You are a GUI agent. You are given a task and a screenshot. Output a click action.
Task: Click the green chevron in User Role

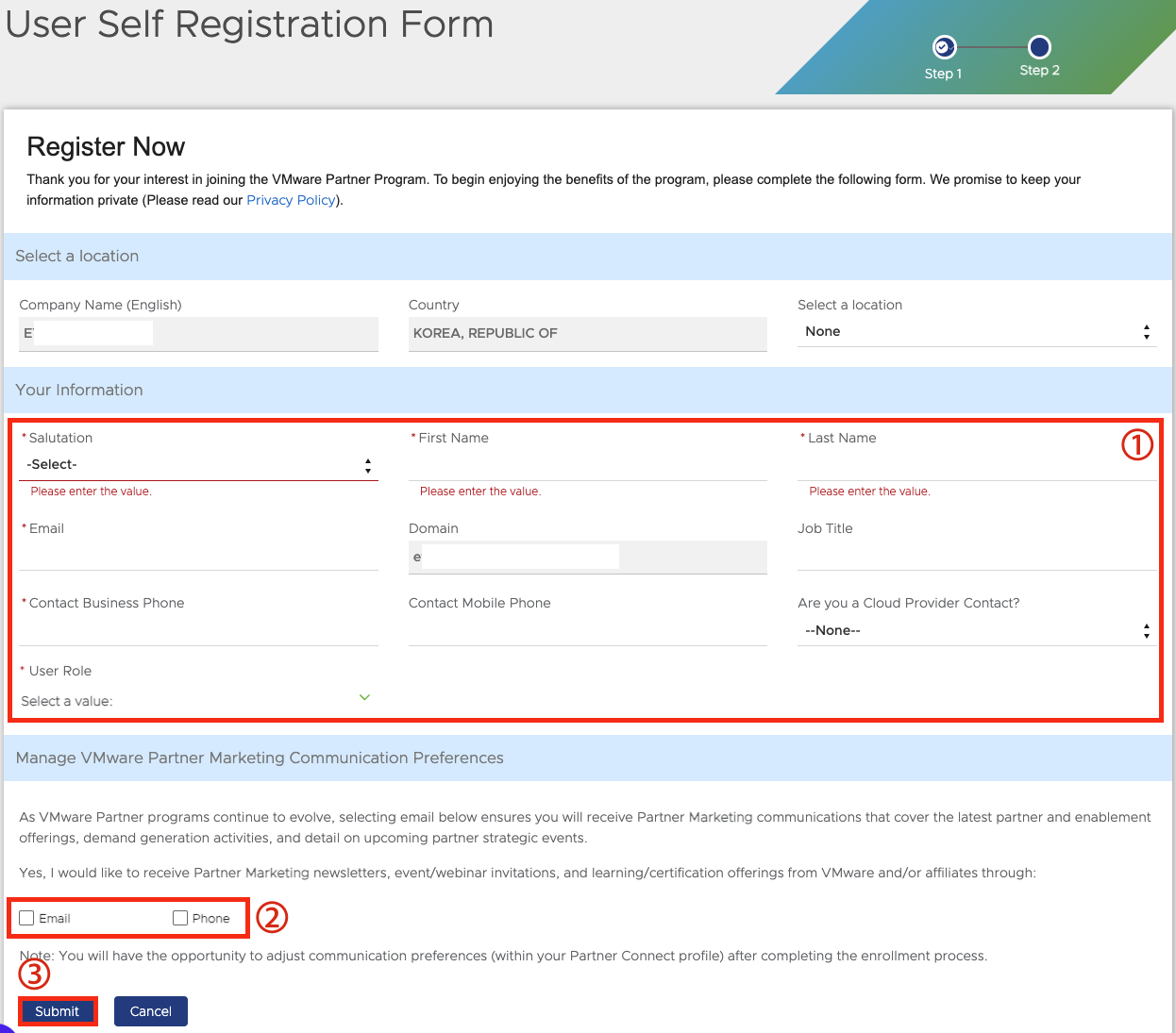(364, 698)
